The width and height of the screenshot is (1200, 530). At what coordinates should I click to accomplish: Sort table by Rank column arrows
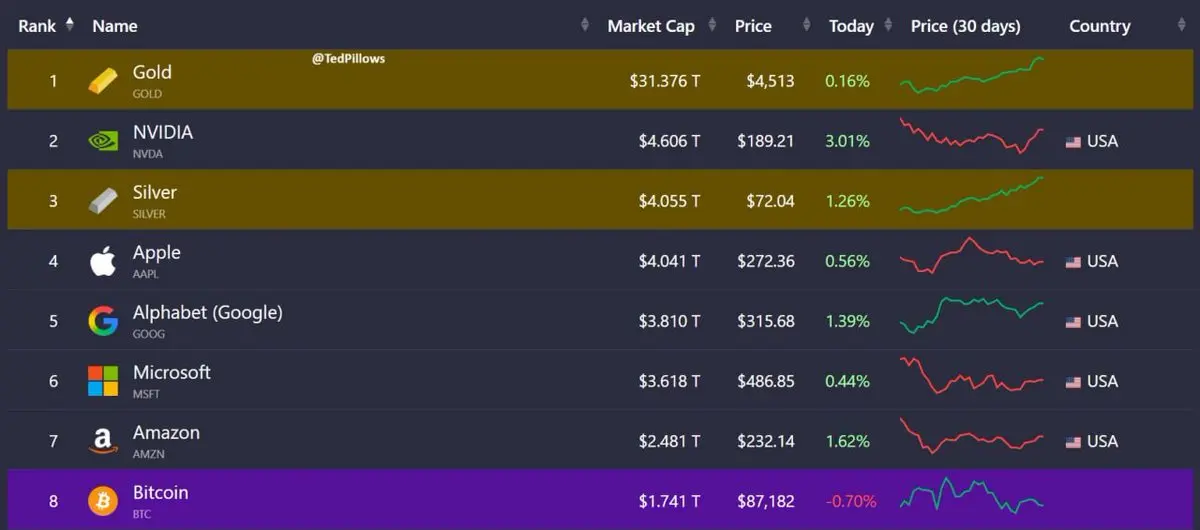pos(69,26)
